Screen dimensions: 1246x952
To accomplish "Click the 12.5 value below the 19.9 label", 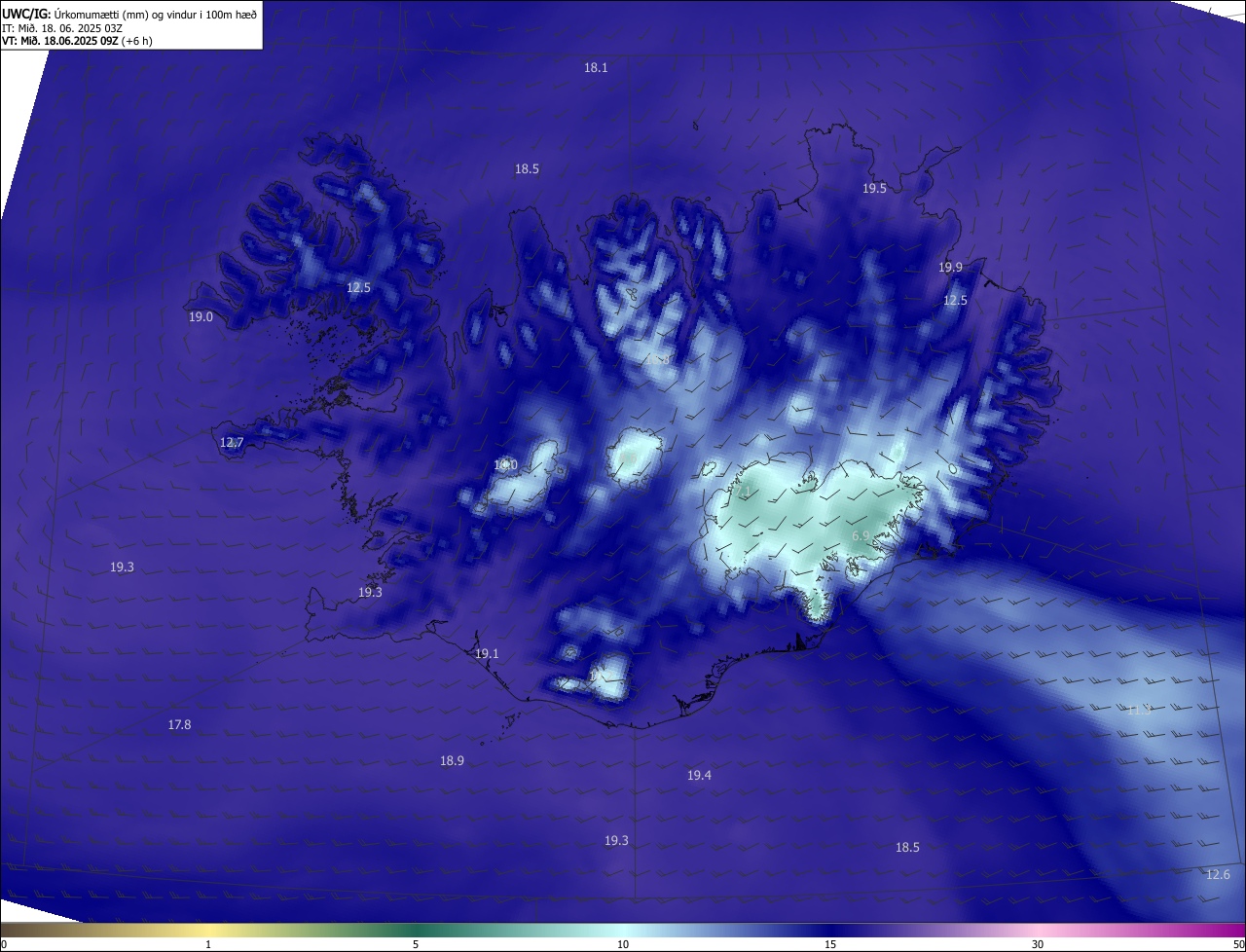I will click(955, 301).
